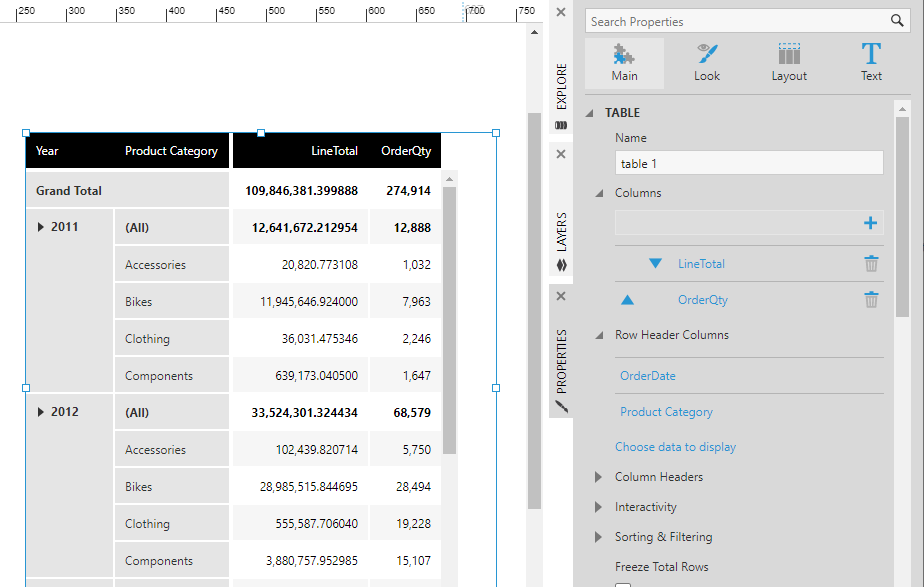Click the properties panel scrollbar thumb
Screen dimensions: 924x587
coord(902,217)
